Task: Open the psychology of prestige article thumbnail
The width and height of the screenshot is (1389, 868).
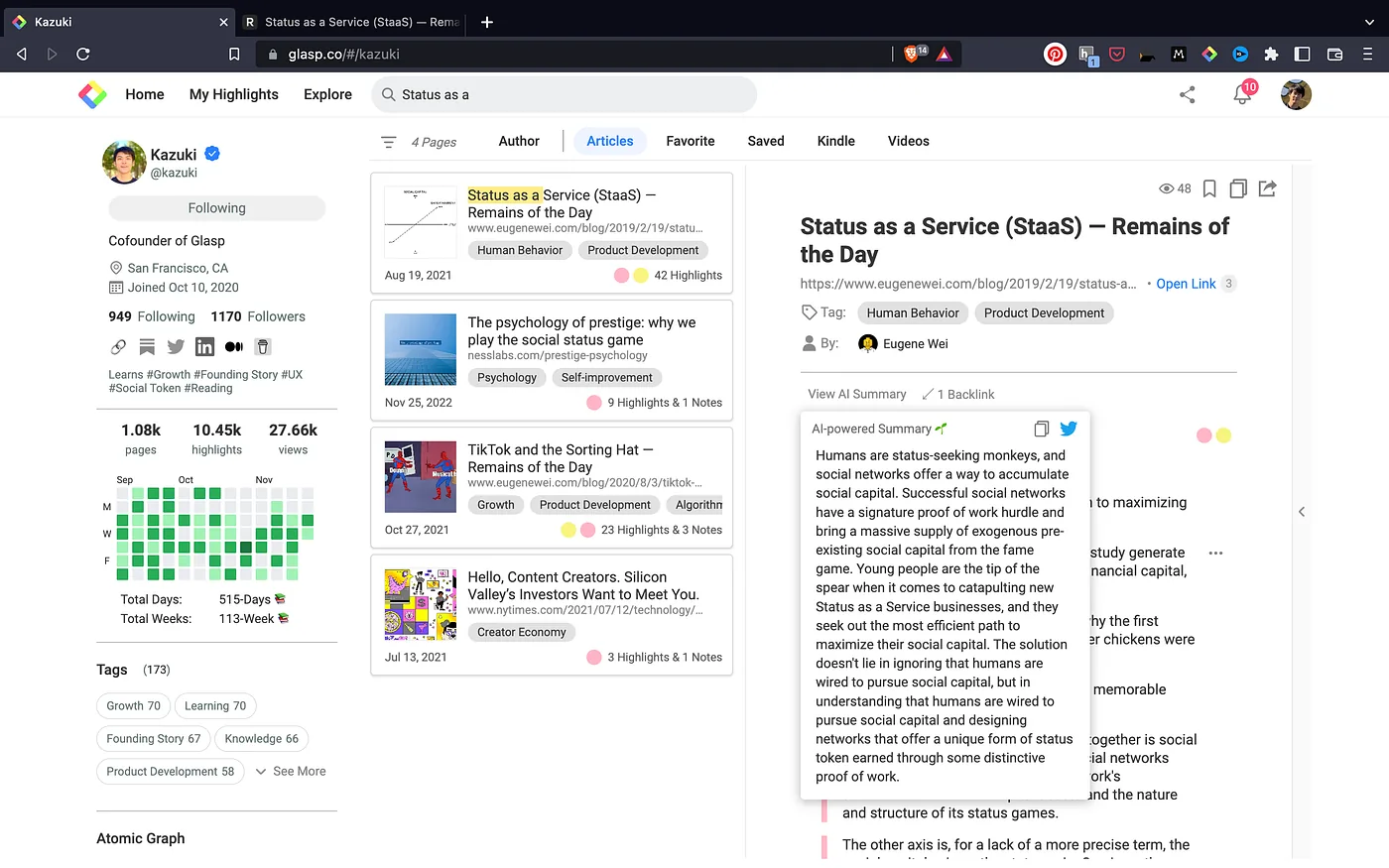Action: pos(420,350)
